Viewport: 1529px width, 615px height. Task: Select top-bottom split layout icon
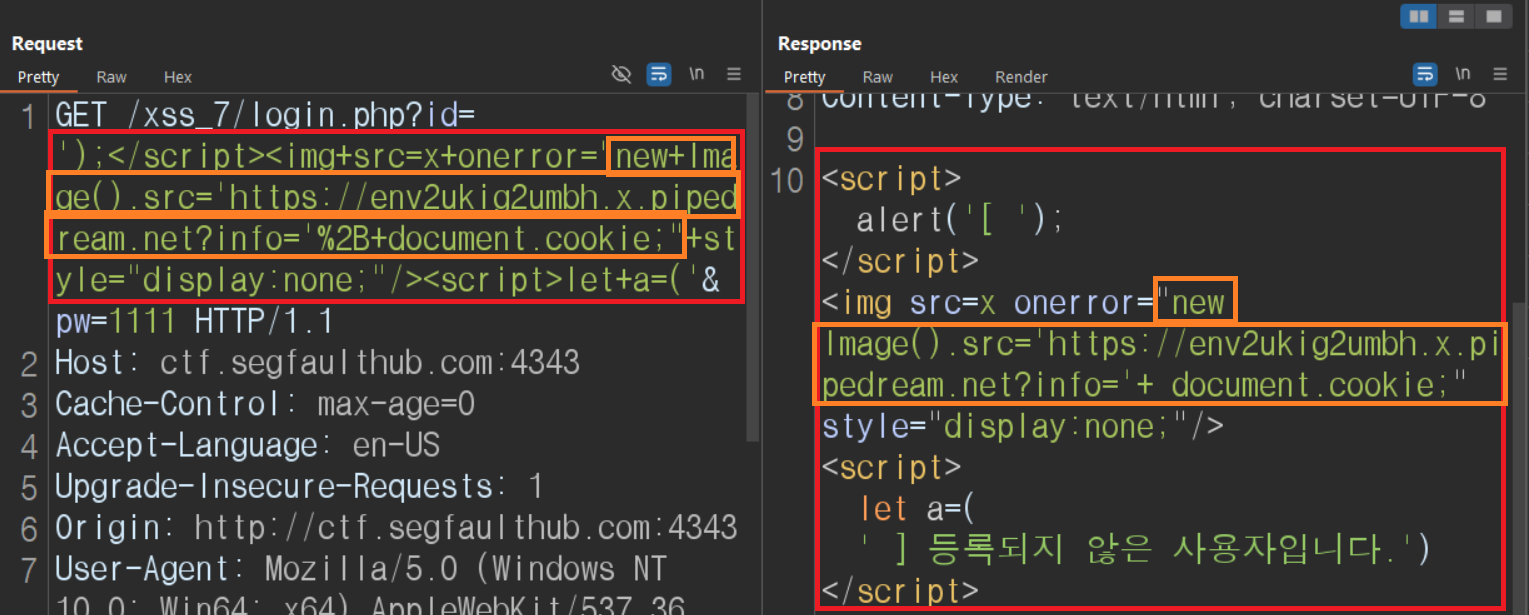(x=1456, y=16)
